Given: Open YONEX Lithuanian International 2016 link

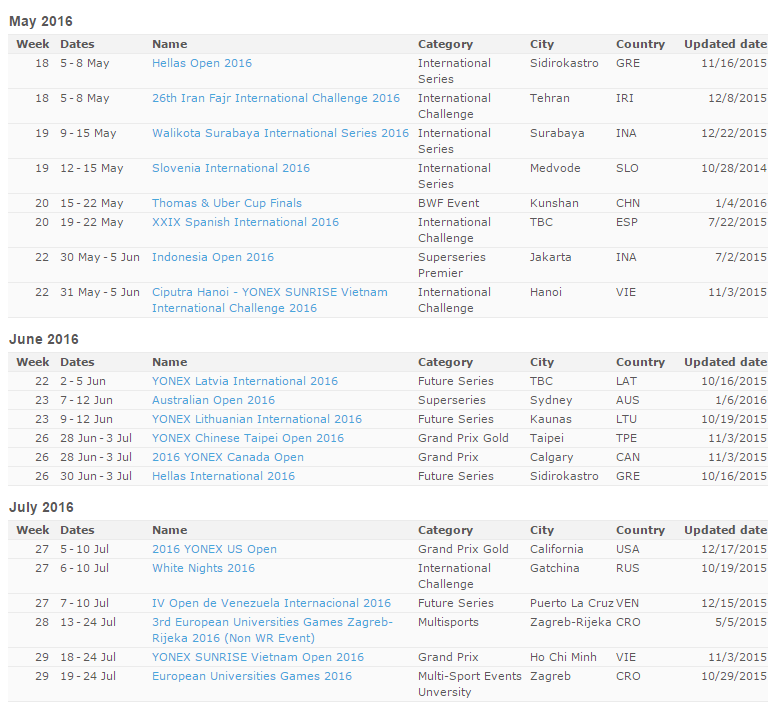Looking at the screenshot, I should click(x=257, y=419).
